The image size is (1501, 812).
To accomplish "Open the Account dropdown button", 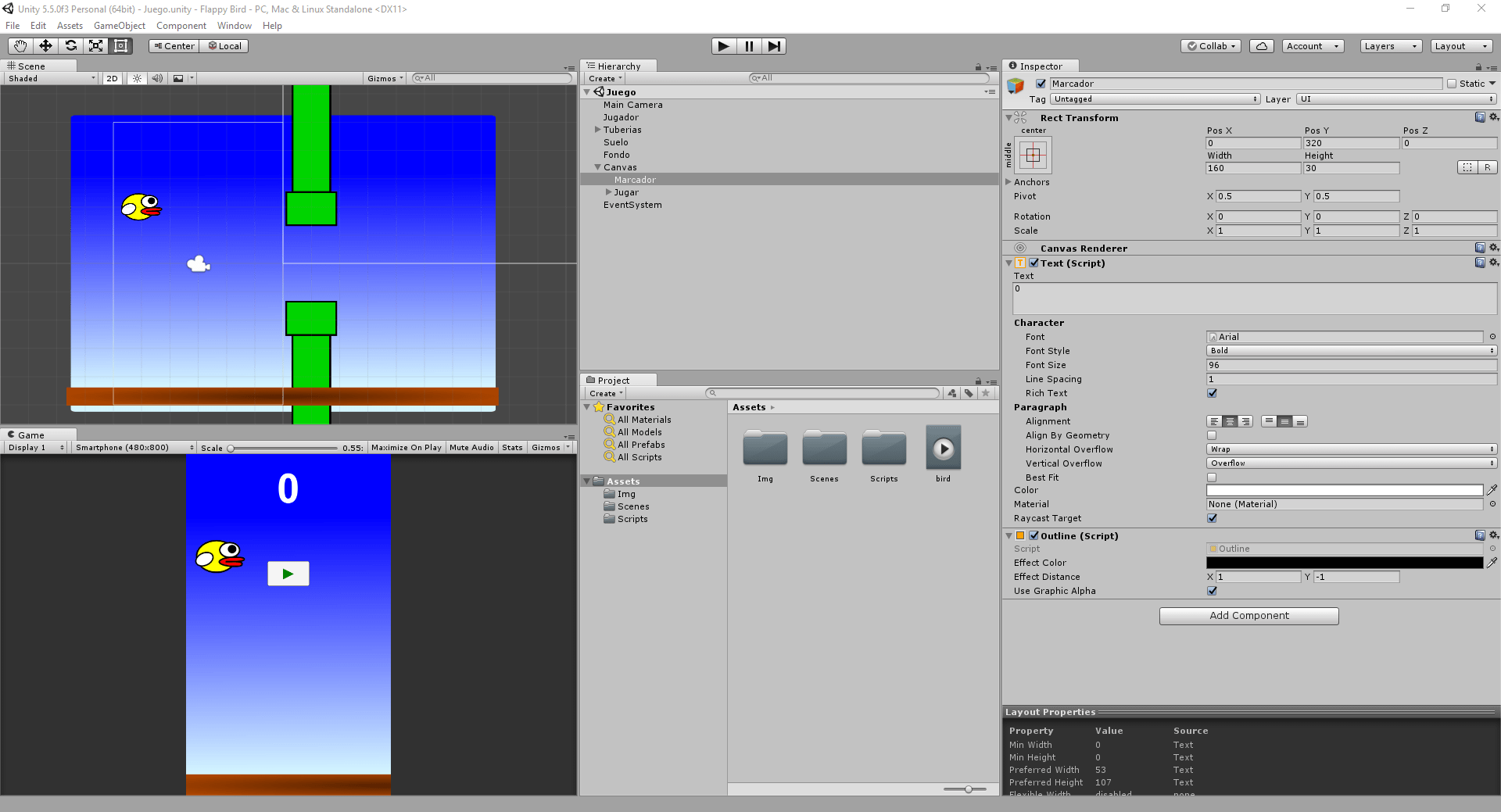I will 1313,46.
